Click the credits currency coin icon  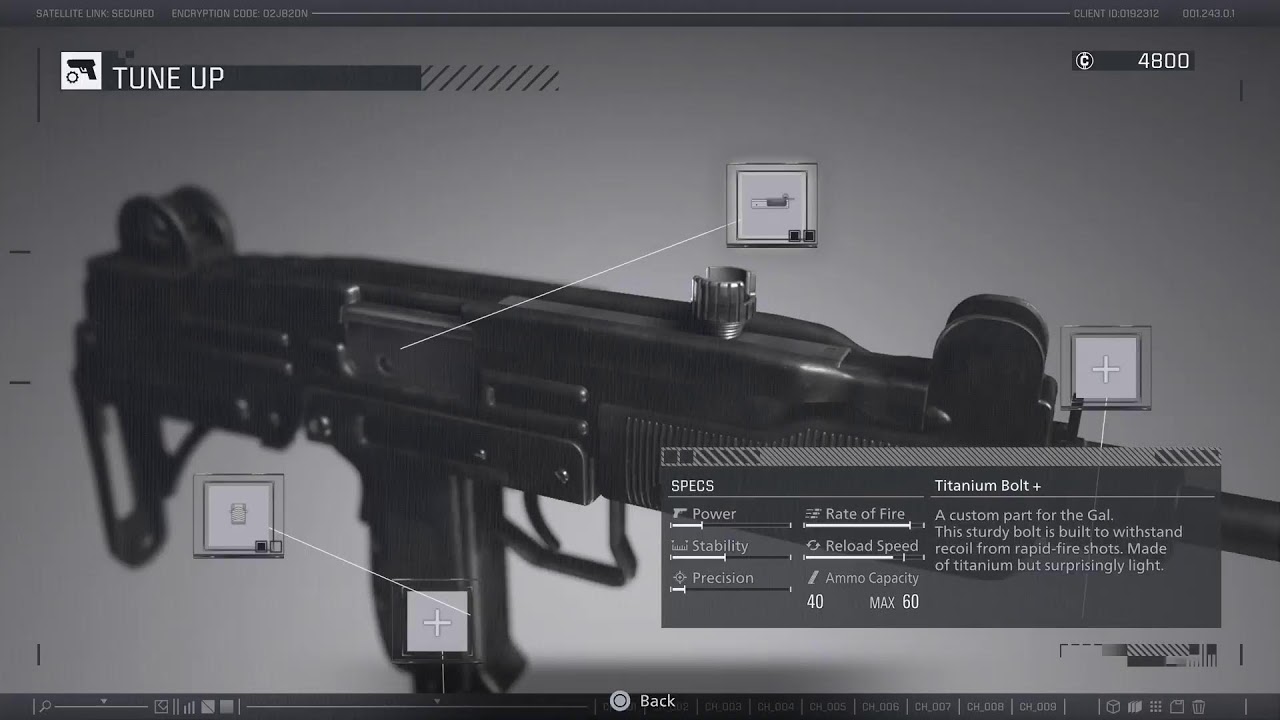[1084, 61]
